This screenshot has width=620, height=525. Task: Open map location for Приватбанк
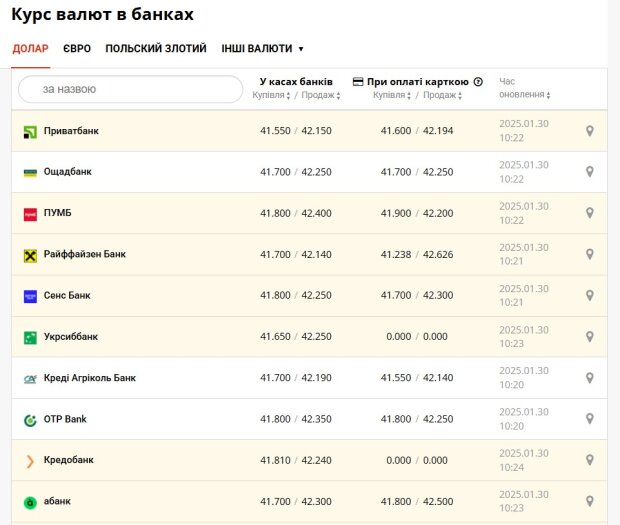(x=589, y=131)
